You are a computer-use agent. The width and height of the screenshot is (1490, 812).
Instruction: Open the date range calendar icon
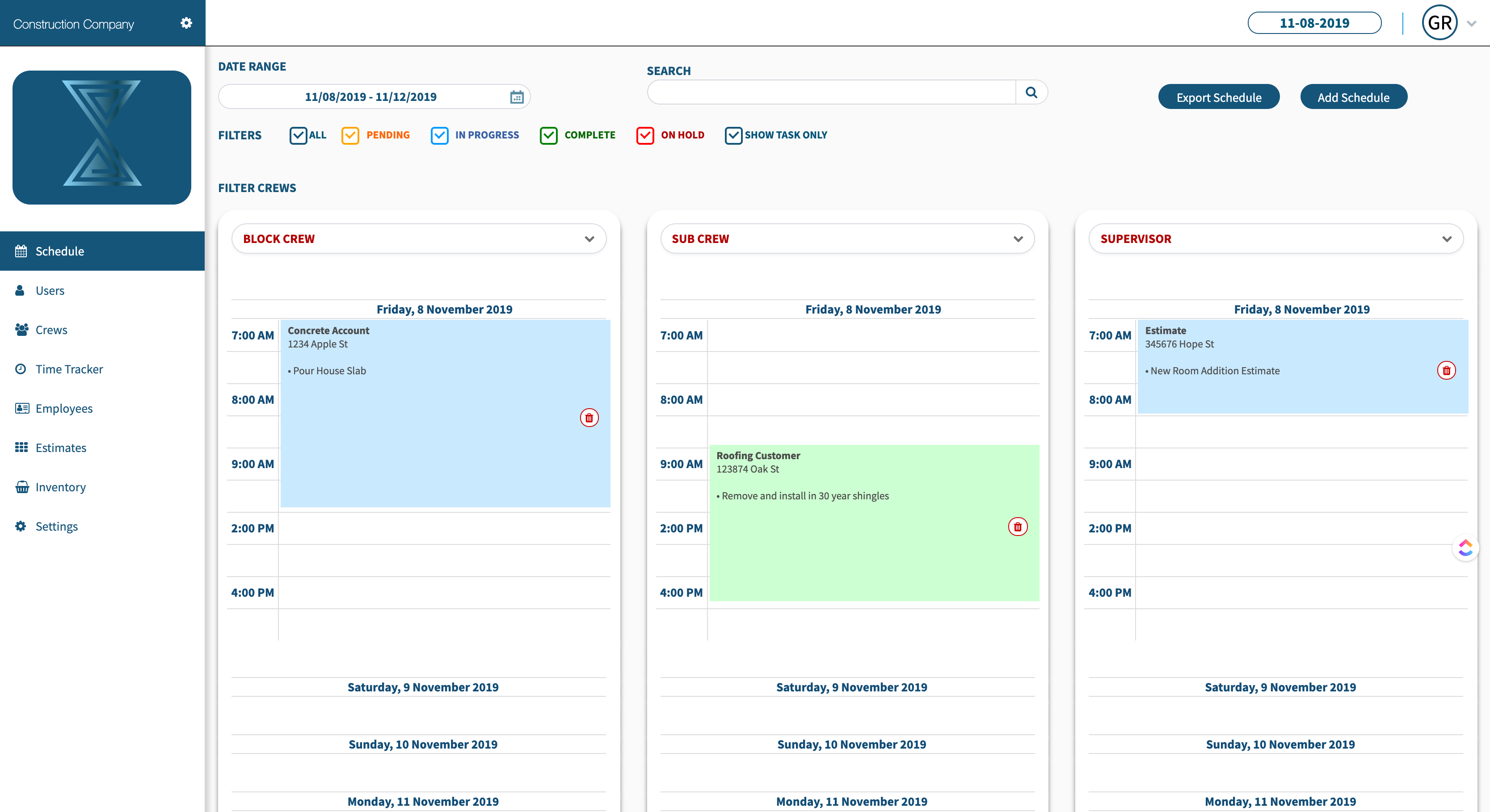[x=517, y=96]
